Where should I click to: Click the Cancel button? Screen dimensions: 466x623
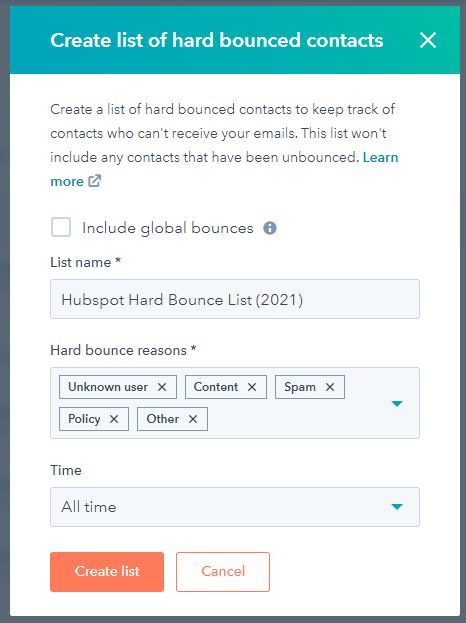pos(223,572)
